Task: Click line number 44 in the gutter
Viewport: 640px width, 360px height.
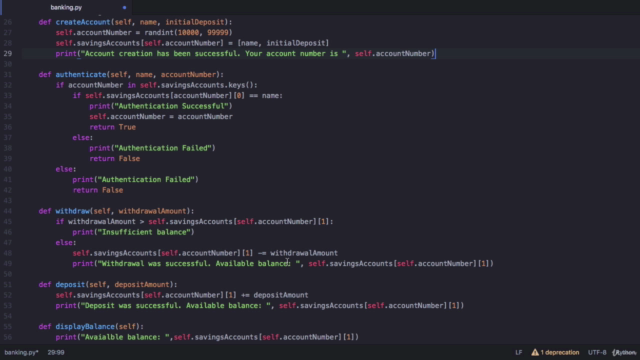Action: (x=8, y=211)
